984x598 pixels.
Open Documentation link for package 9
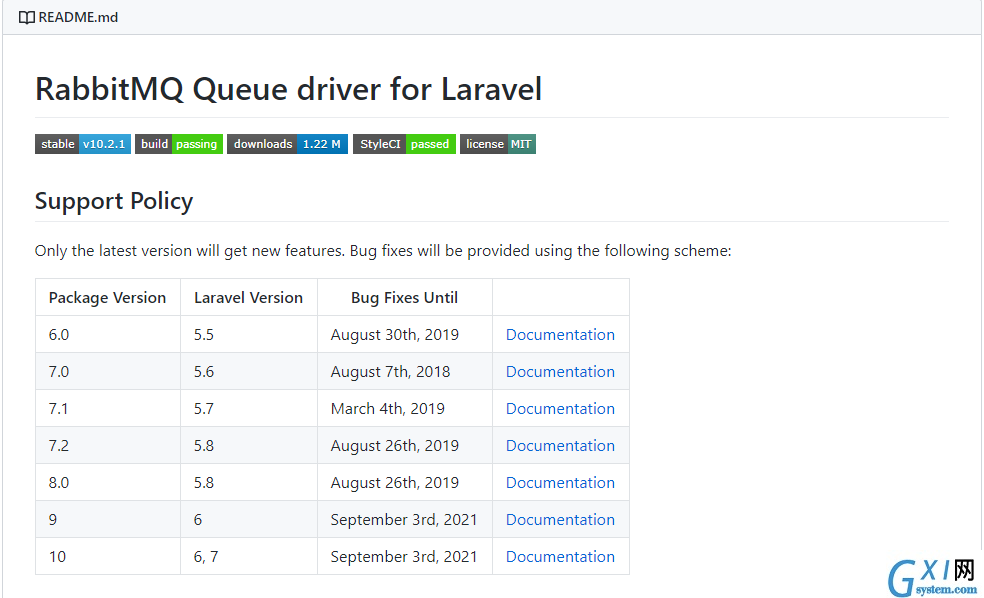560,520
